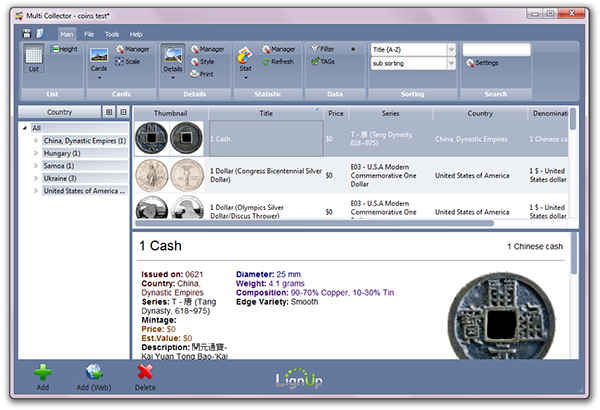Open TAGs in Data group

tap(323, 61)
